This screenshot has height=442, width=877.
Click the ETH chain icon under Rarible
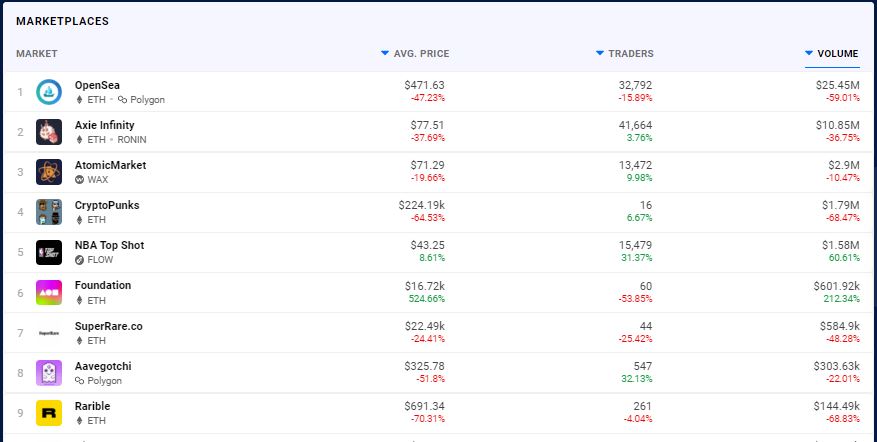79,420
